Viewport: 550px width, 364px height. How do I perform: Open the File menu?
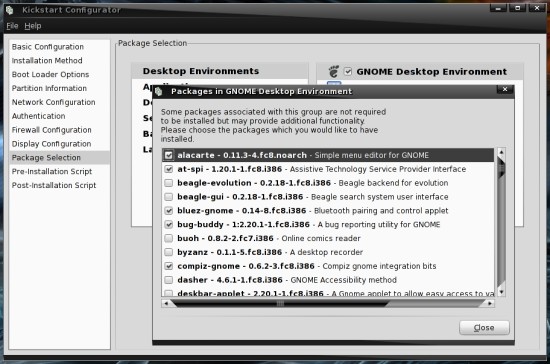12,26
